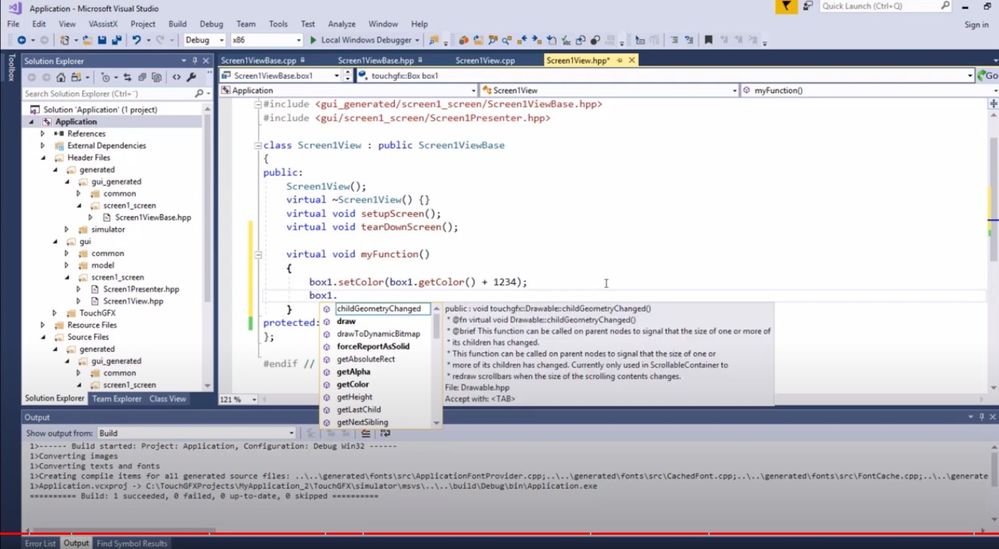Click Sync with Active Document icon
999x549 pixels.
tap(127, 77)
